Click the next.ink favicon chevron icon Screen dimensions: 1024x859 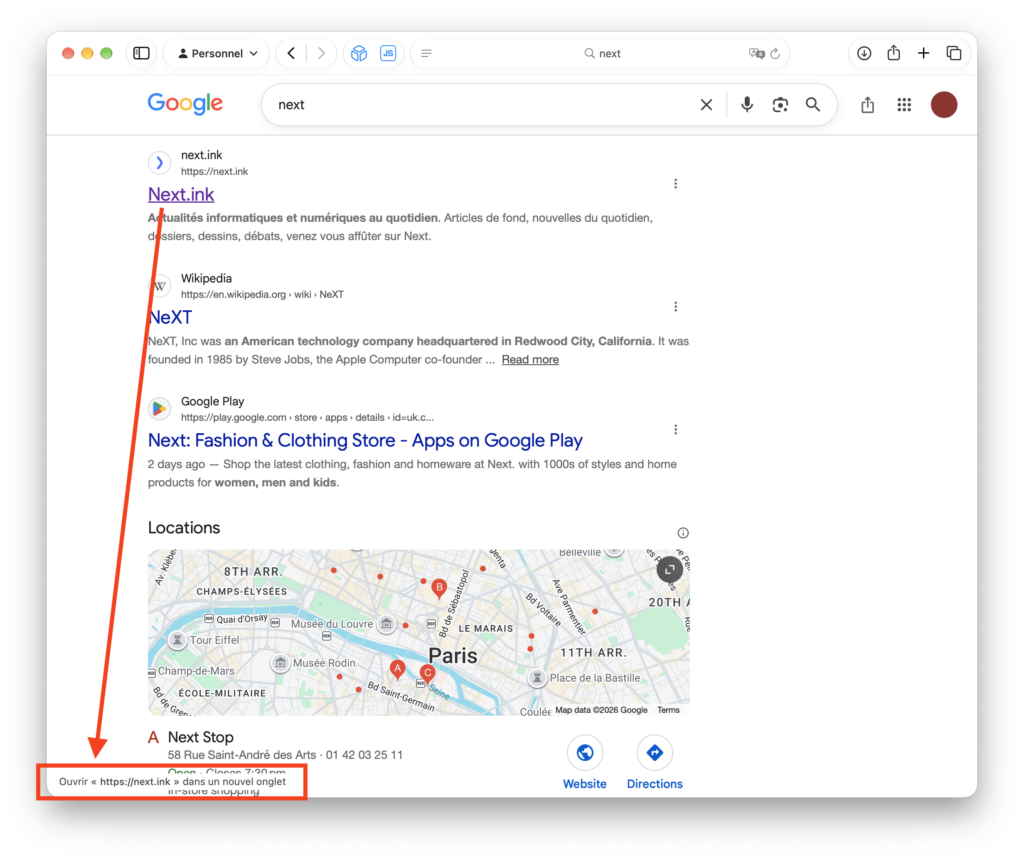[159, 163]
